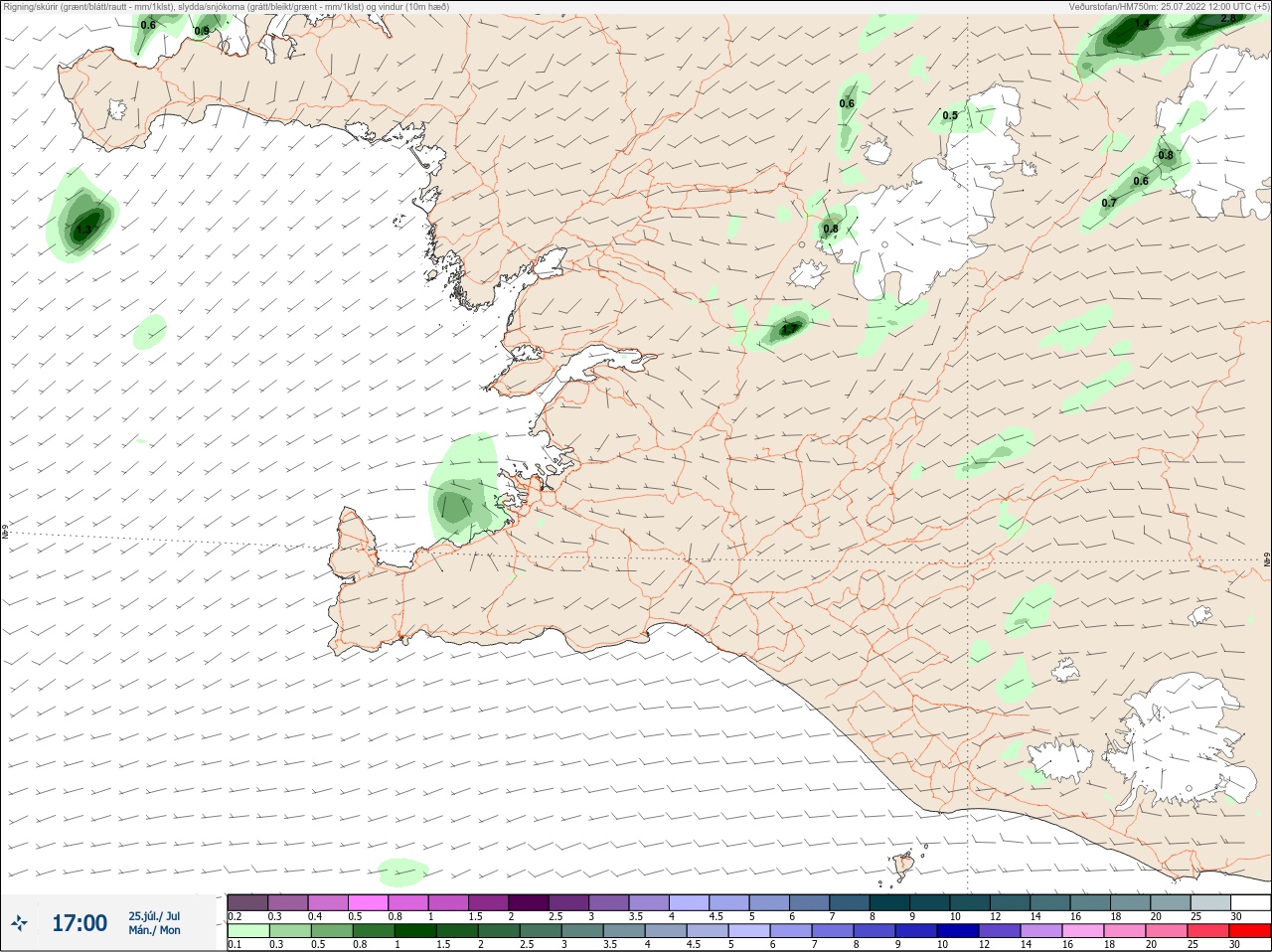1272x952 pixels.
Task: Click the 0.5 precipitation value on the map
Action: [950, 115]
